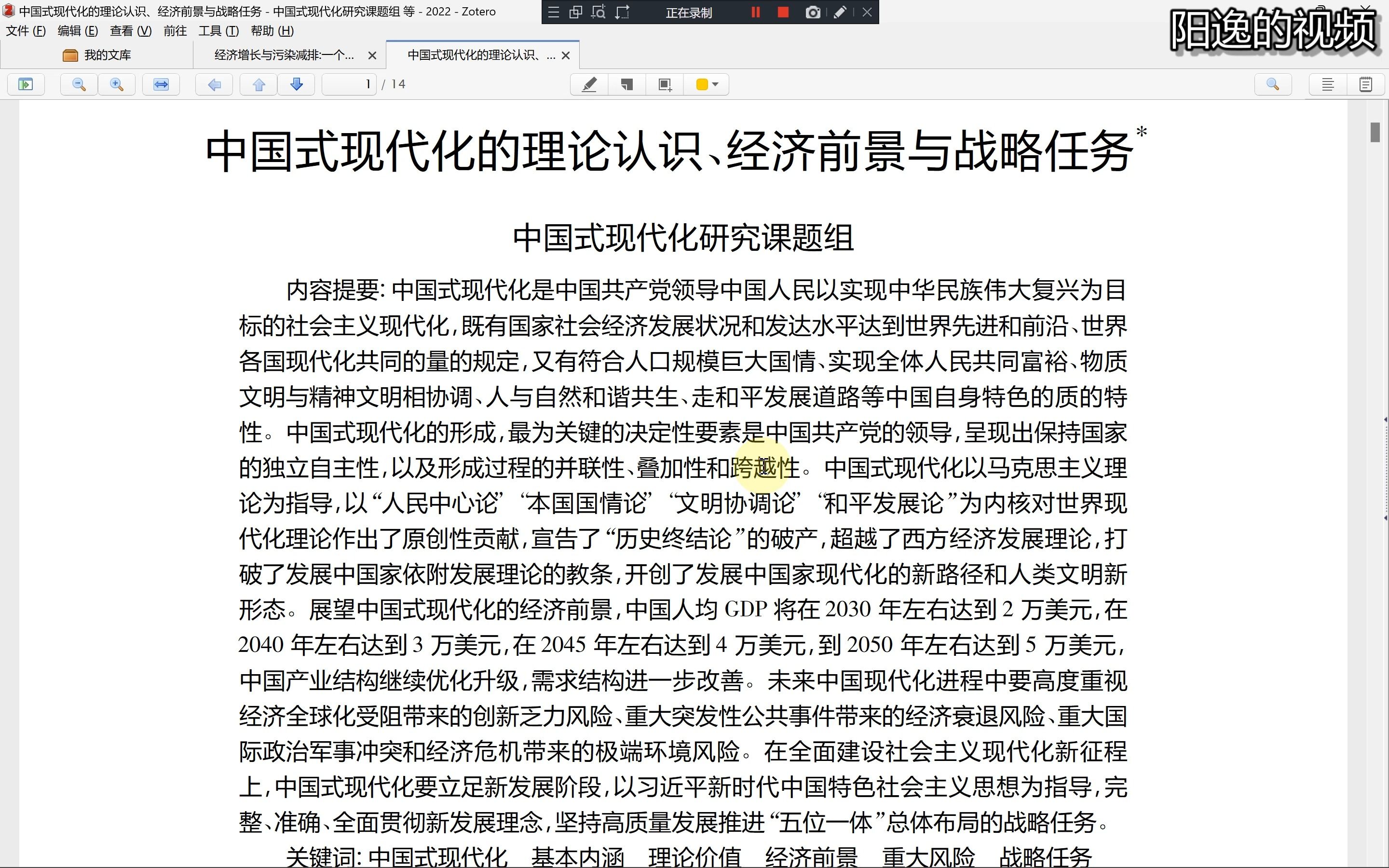Select the highlight annotation tool
The width and height of the screenshot is (1389, 868).
tap(588, 84)
